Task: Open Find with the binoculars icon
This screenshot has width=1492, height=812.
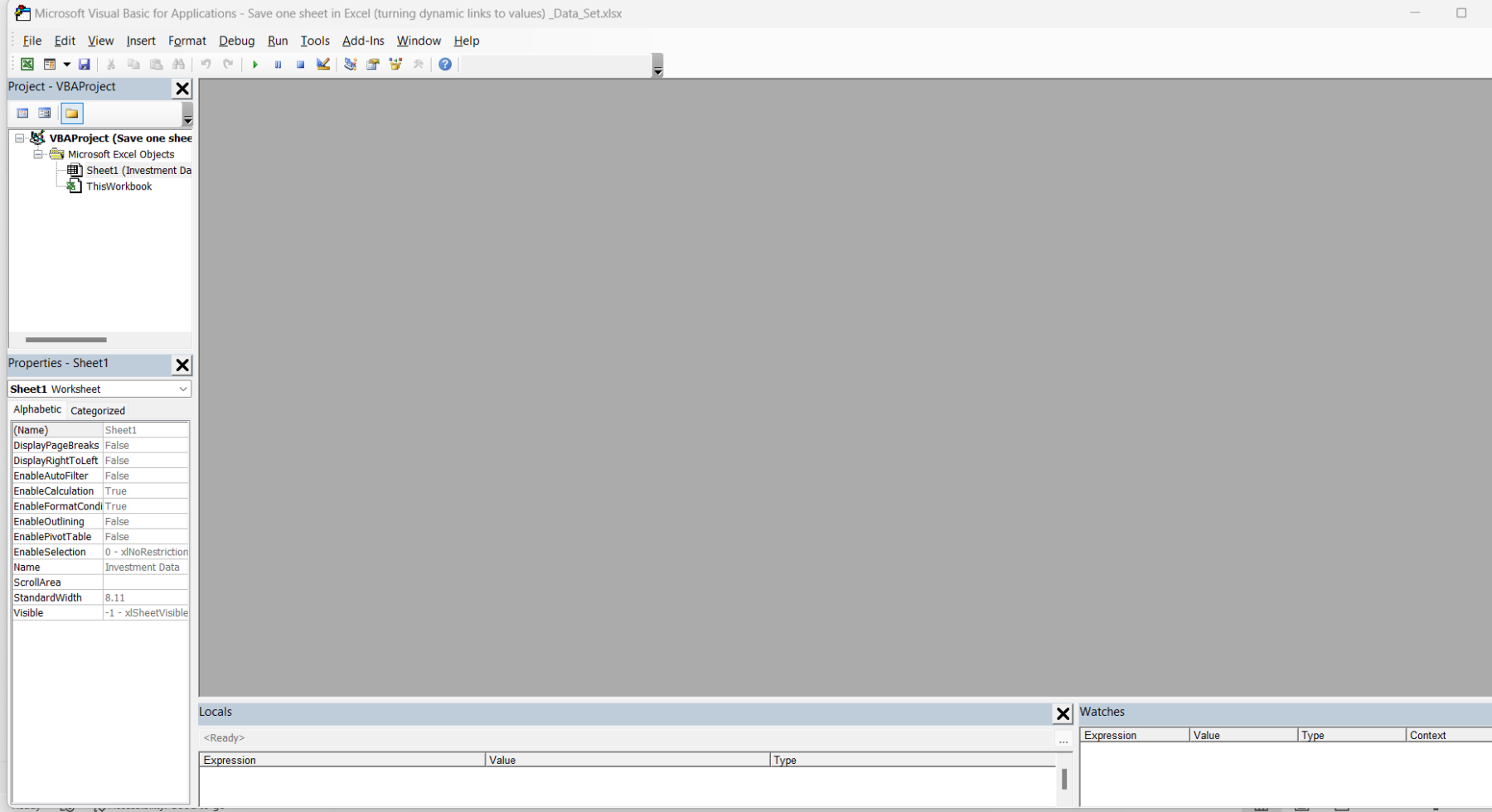Action: [x=179, y=65]
